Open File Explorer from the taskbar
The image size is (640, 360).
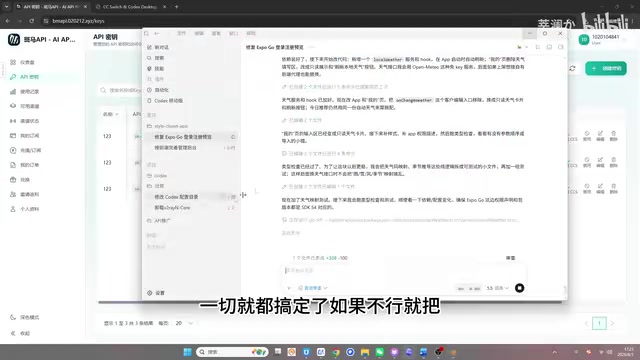click(365, 352)
